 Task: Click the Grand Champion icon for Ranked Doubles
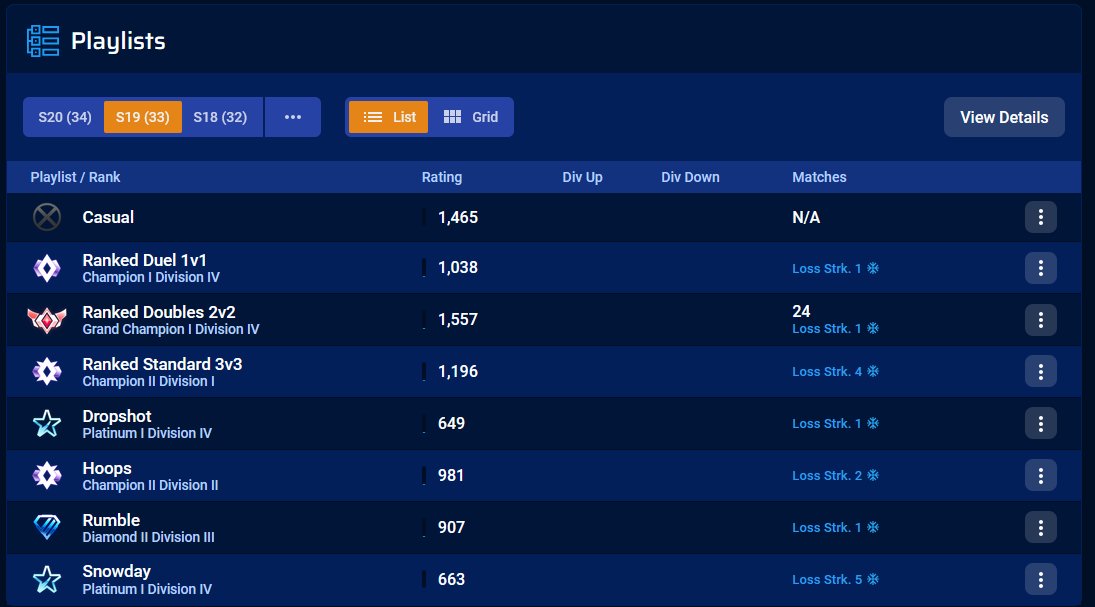[47, 320]
